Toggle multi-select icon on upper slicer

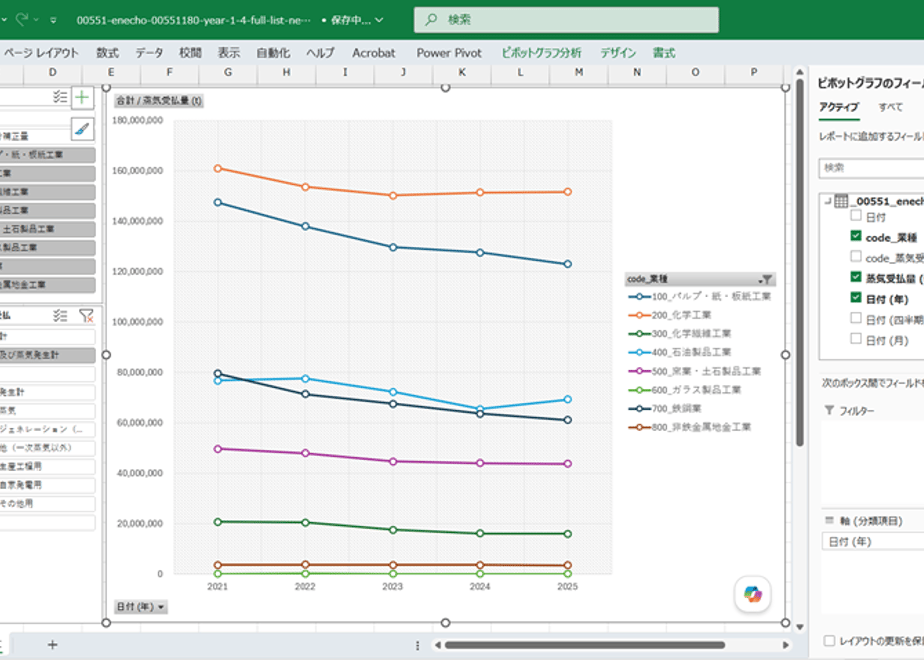[x=60, y=97]
